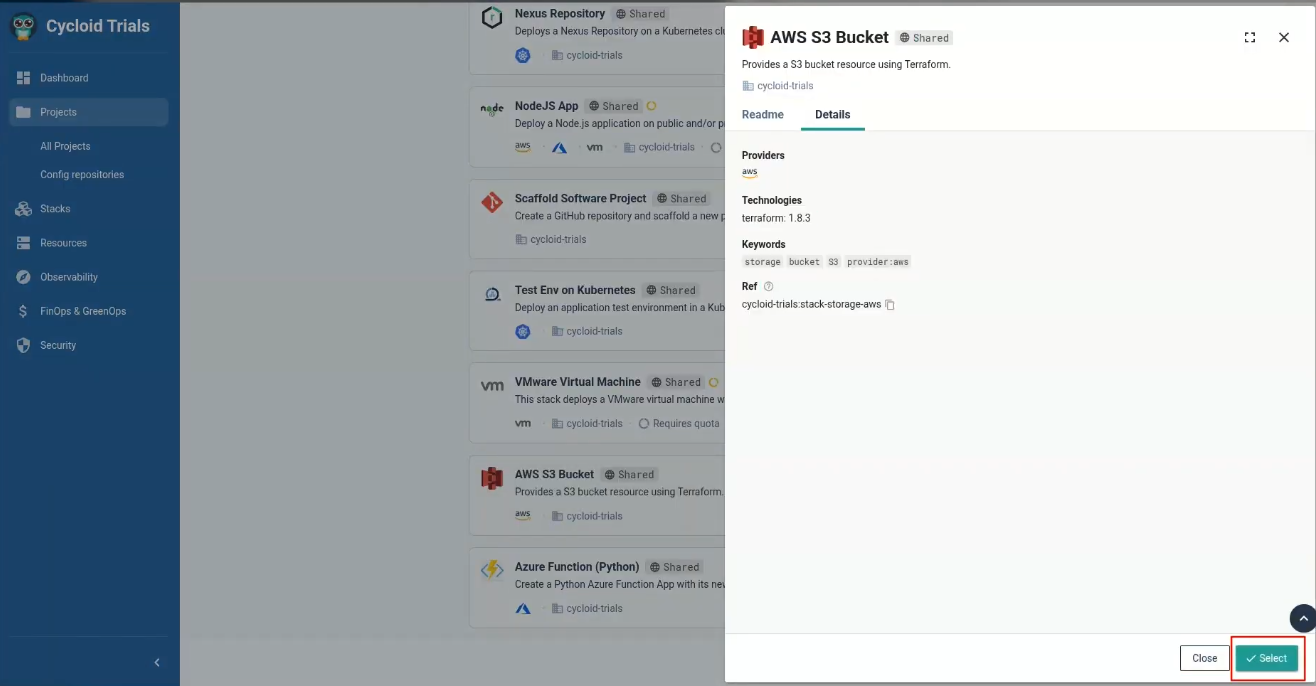Click the Test Env on Kubernetes stack icon
The image size is (1316, 686).
pos(492,294)
